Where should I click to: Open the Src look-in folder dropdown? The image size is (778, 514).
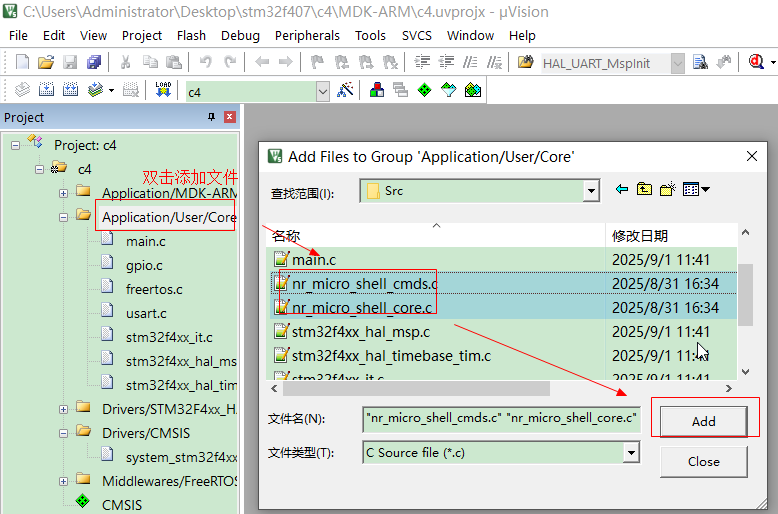point(590,191)
